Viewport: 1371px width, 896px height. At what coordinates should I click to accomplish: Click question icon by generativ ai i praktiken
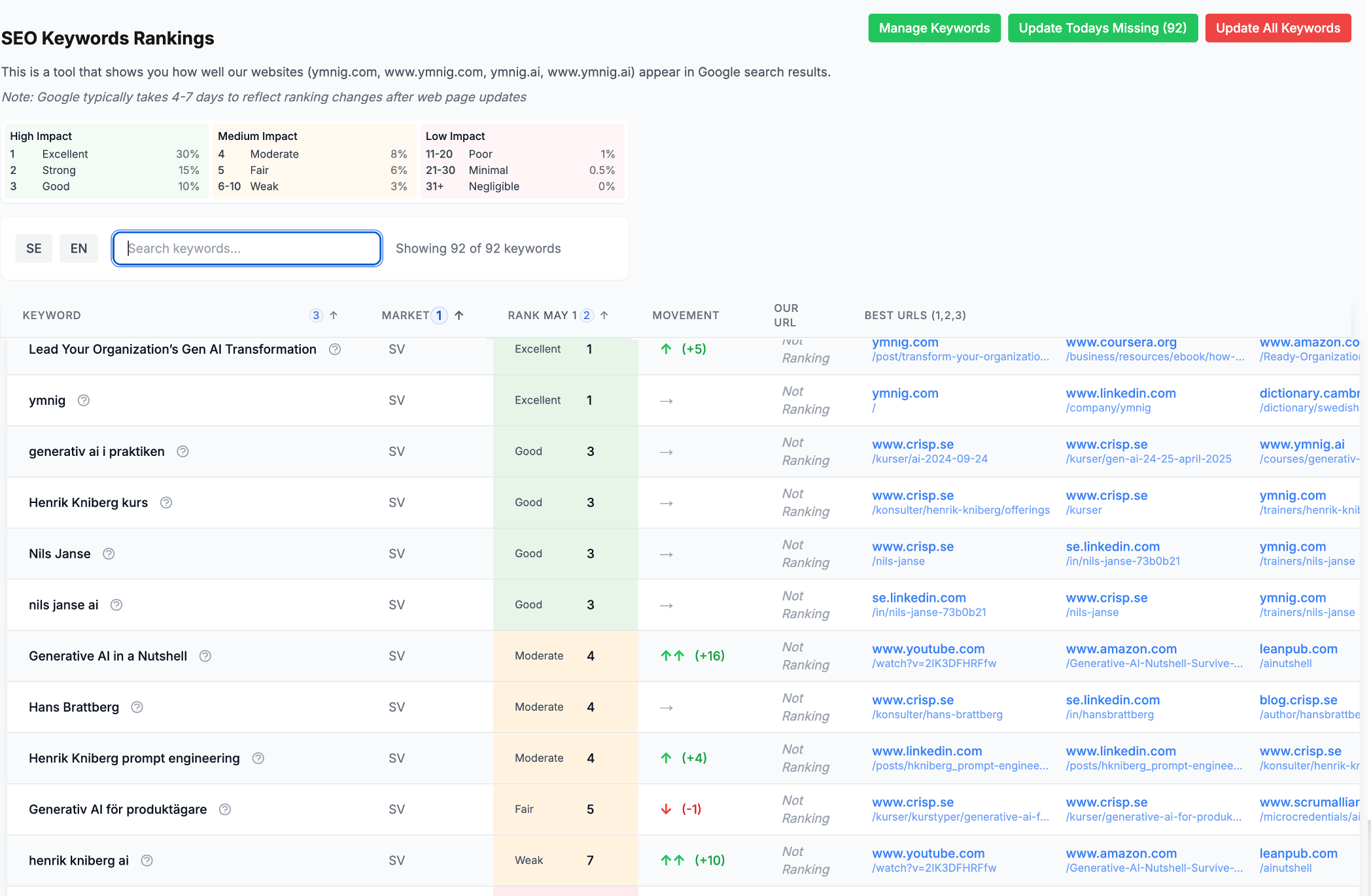tap(183, 451)
